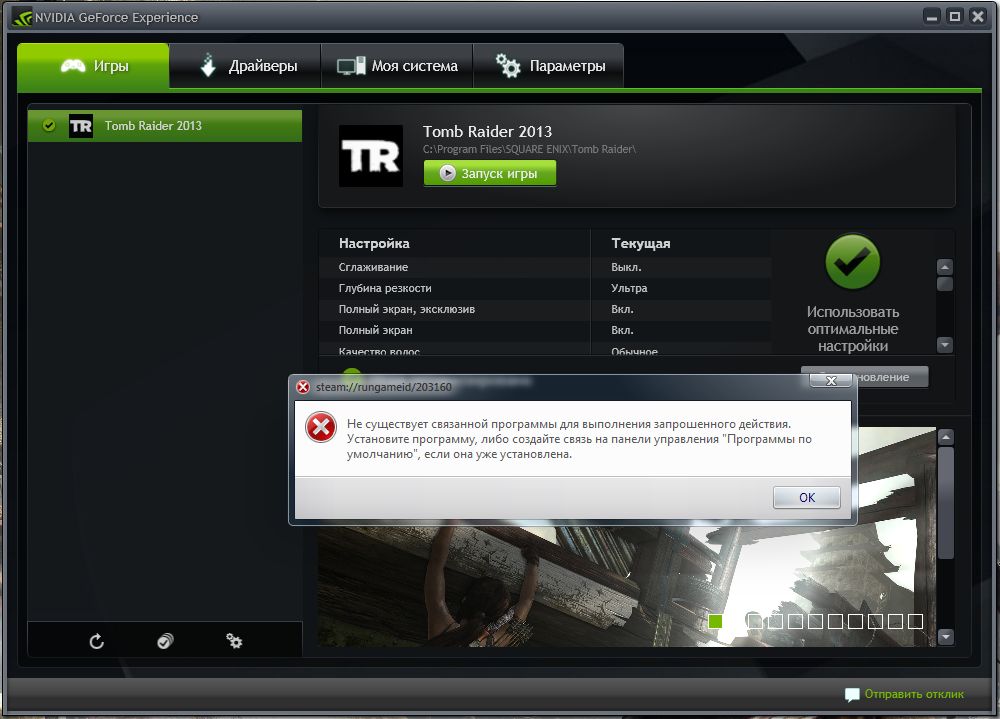
Task: Click the game install path text
Action: point(529,149)
